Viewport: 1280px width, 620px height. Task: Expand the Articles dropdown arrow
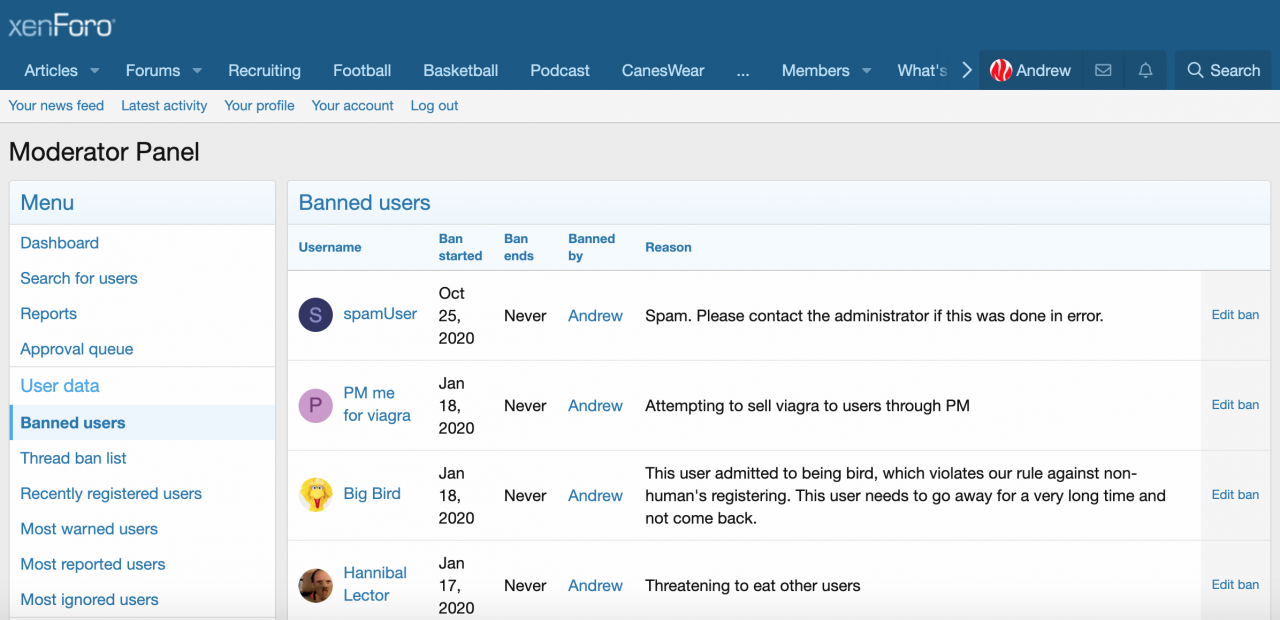click(x=95, y=71)
